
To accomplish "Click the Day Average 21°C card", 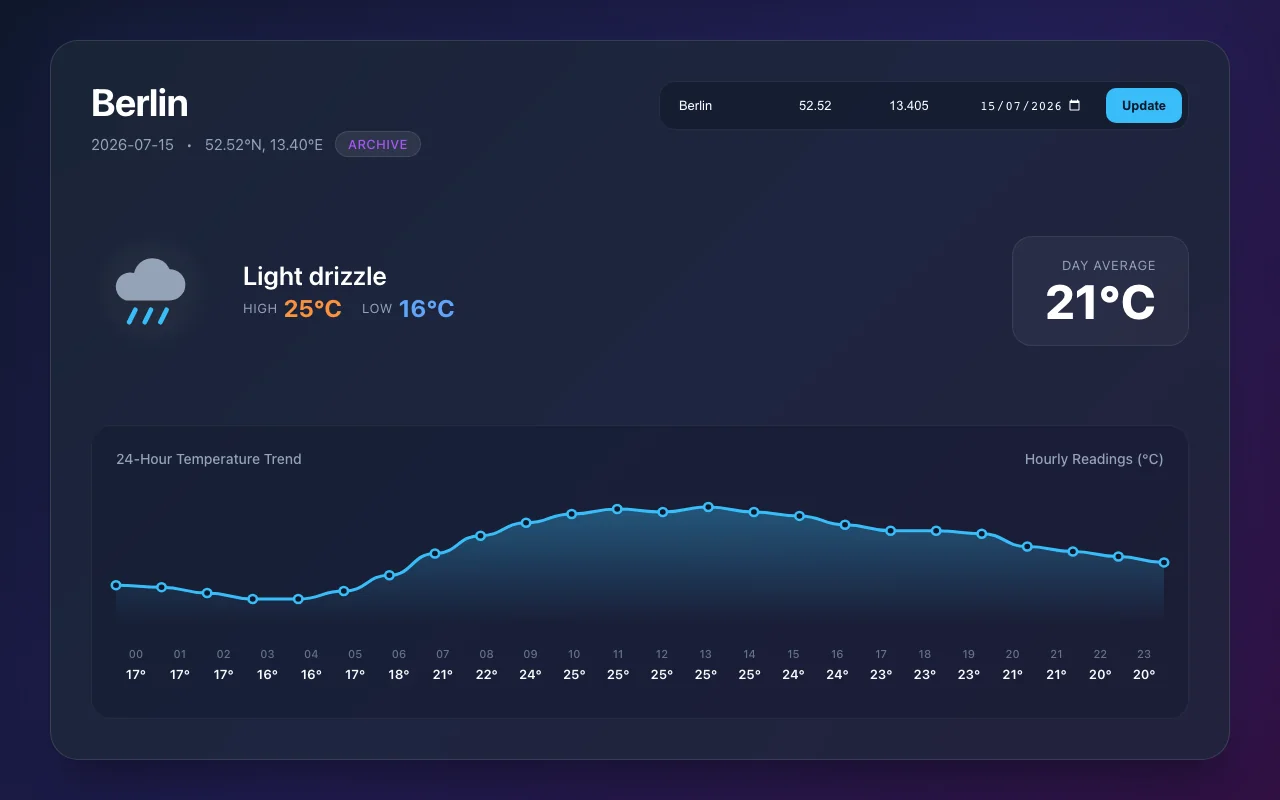I will [x=1100, y=291].
